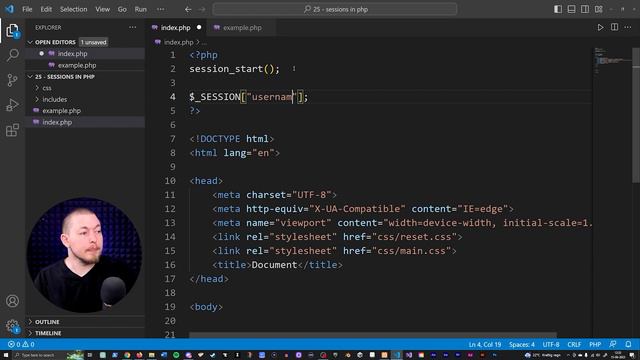
Task: Click the index.php breadcrumb
Action: tap(178, 42)
